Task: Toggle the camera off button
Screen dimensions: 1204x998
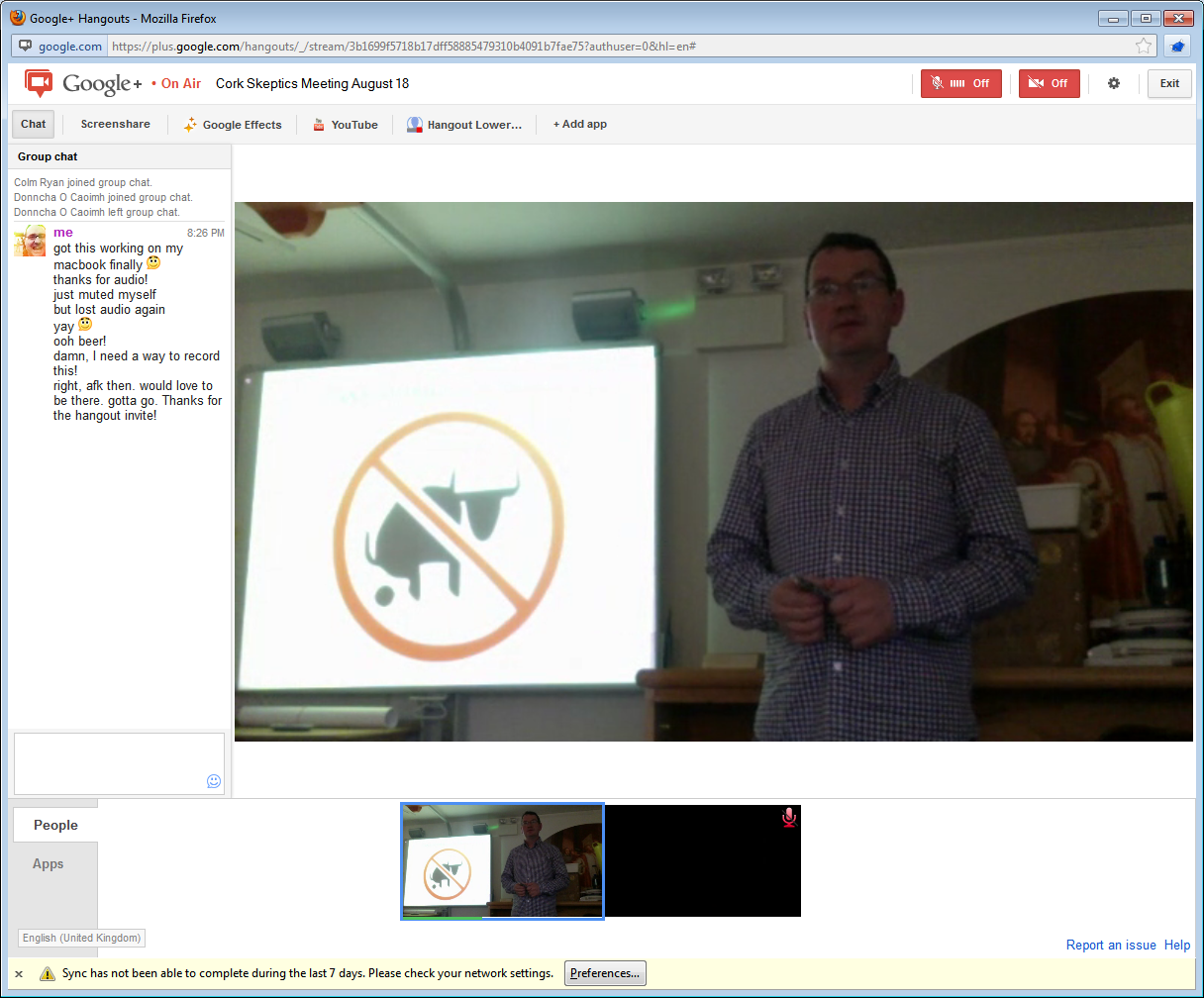Action: (1049, 84)
